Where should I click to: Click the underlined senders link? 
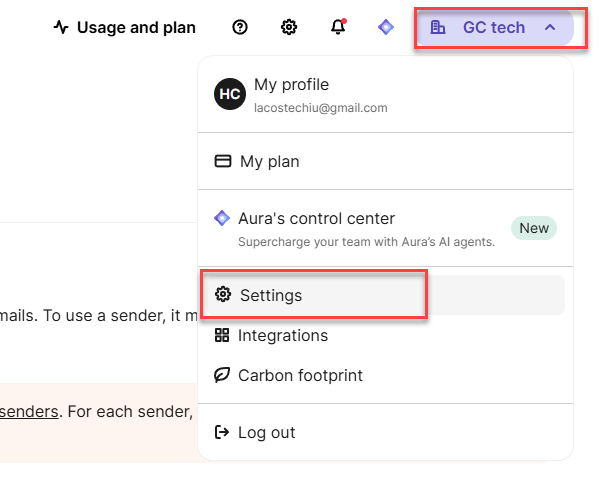(29, 411)
